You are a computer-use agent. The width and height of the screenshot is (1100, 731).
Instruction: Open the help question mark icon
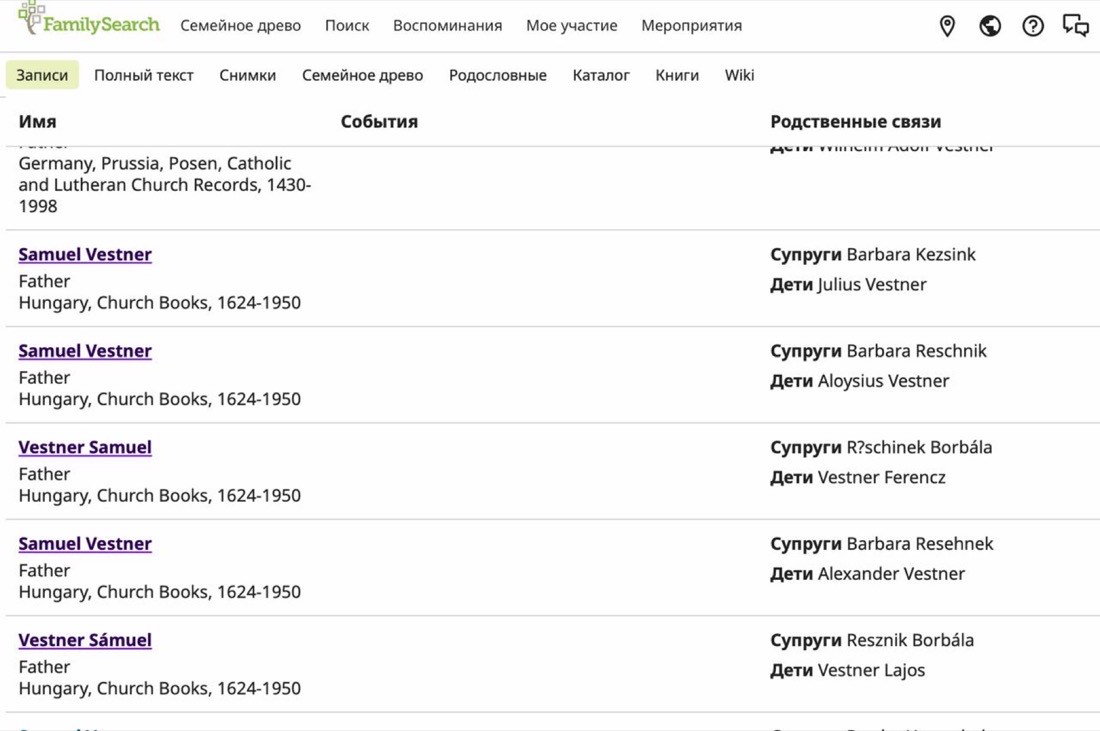(x=1033, y=26)
